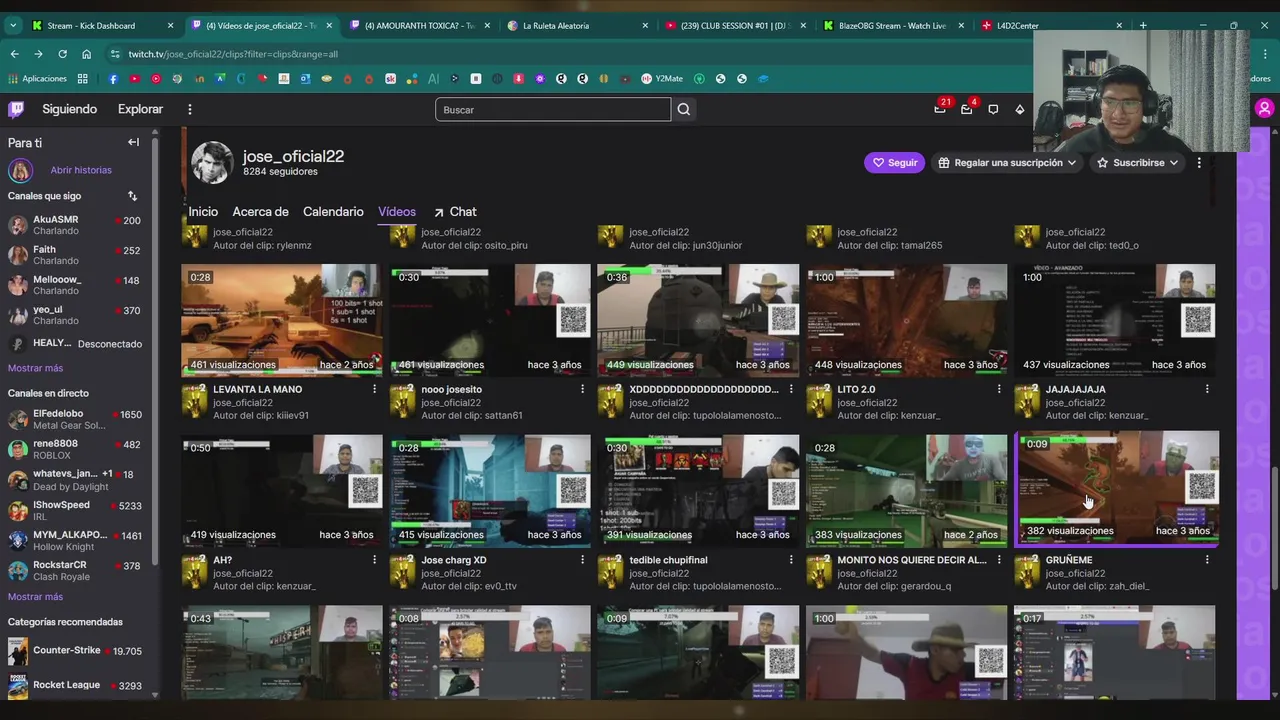
Task: Open options for GRUÑEME clip
Action: pyautogui.click(x=1207, y=560)
